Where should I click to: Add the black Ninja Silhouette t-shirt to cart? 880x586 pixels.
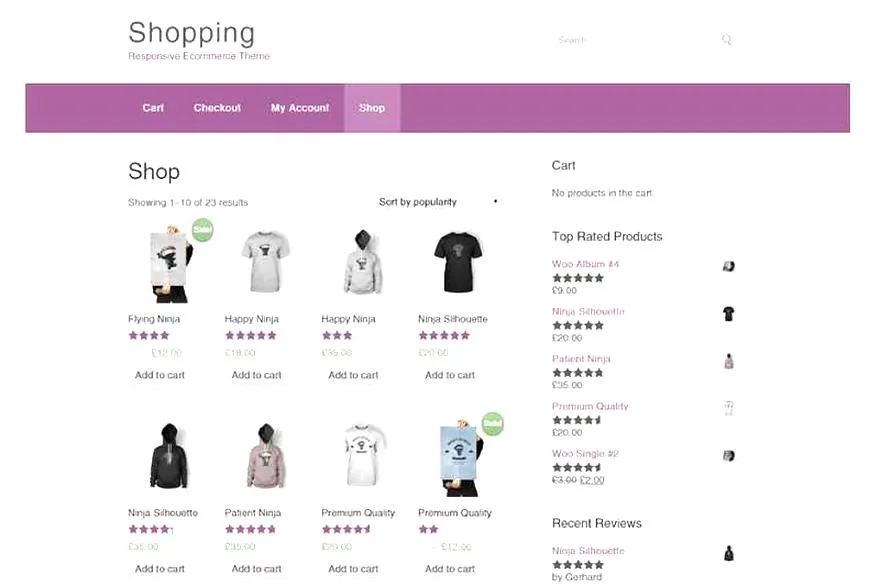pos(450,375)
